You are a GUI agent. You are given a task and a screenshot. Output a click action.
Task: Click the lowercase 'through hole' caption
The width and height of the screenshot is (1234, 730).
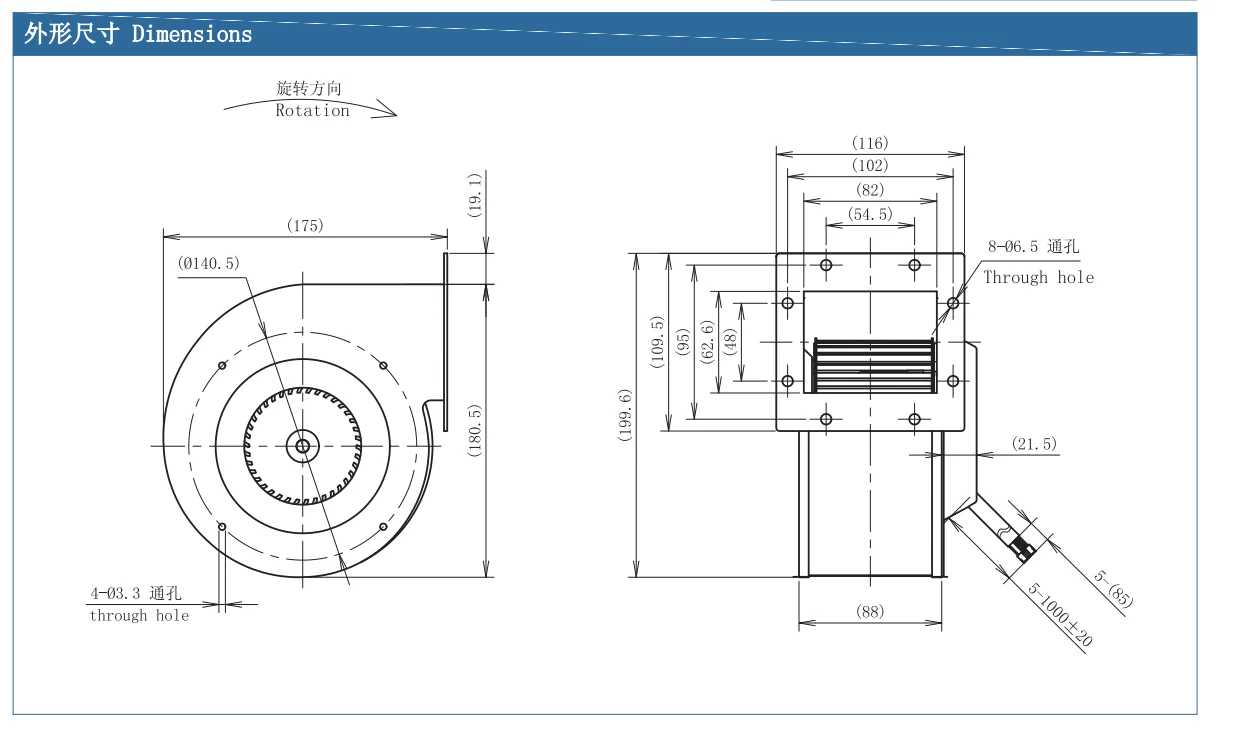139,616
